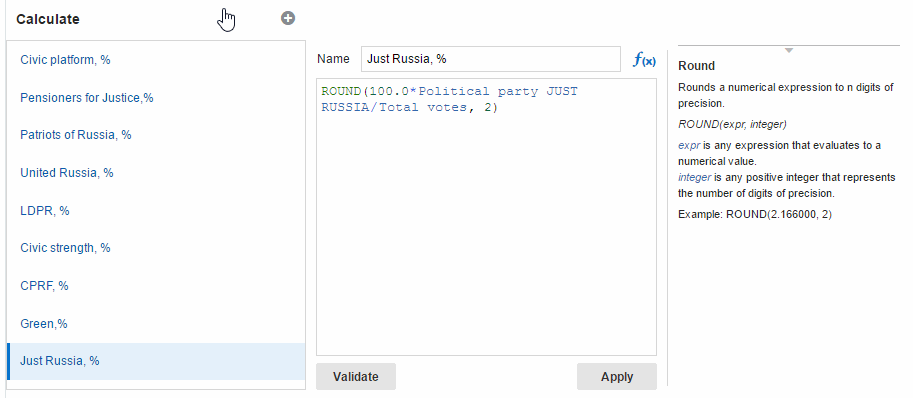This screenshot has width=913, height=398.
Task: Click the Calculate panel heading
Action: pyautogui.click(x=48, y=19)
